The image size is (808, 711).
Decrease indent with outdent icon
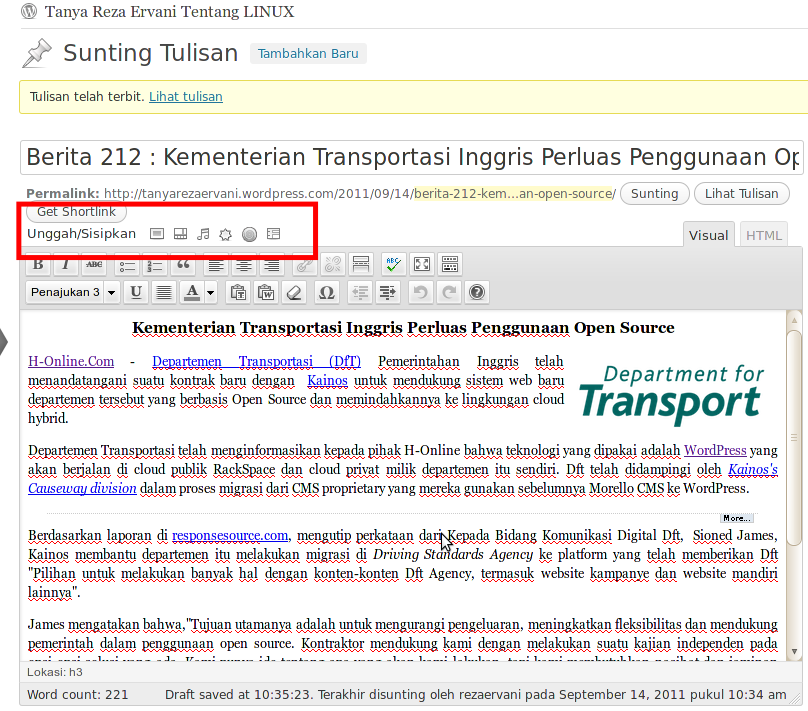coord(360,292)
